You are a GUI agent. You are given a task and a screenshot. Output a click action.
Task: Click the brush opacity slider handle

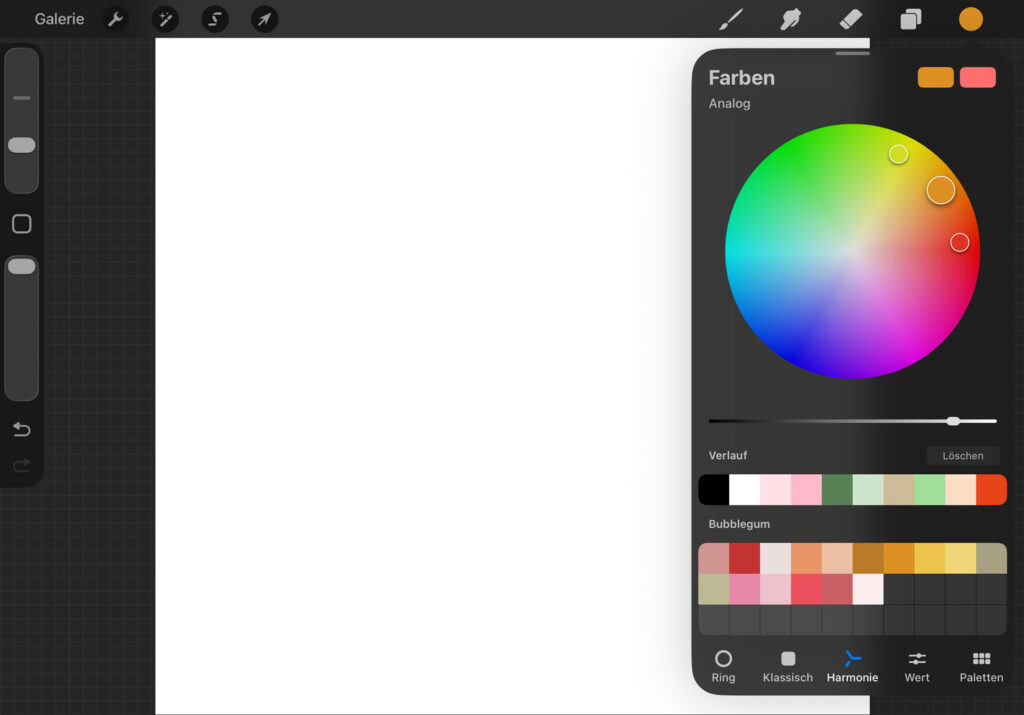pyautogui.click(x=22, y=266)
